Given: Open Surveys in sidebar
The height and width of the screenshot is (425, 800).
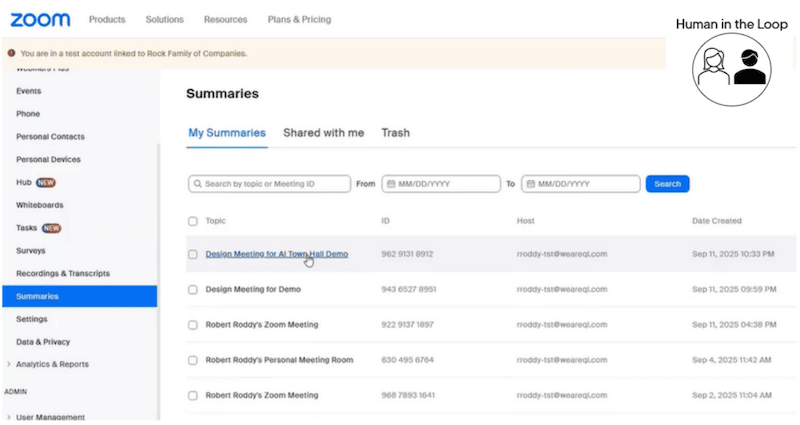Looking at the screenshot, I should click(31, 251).
